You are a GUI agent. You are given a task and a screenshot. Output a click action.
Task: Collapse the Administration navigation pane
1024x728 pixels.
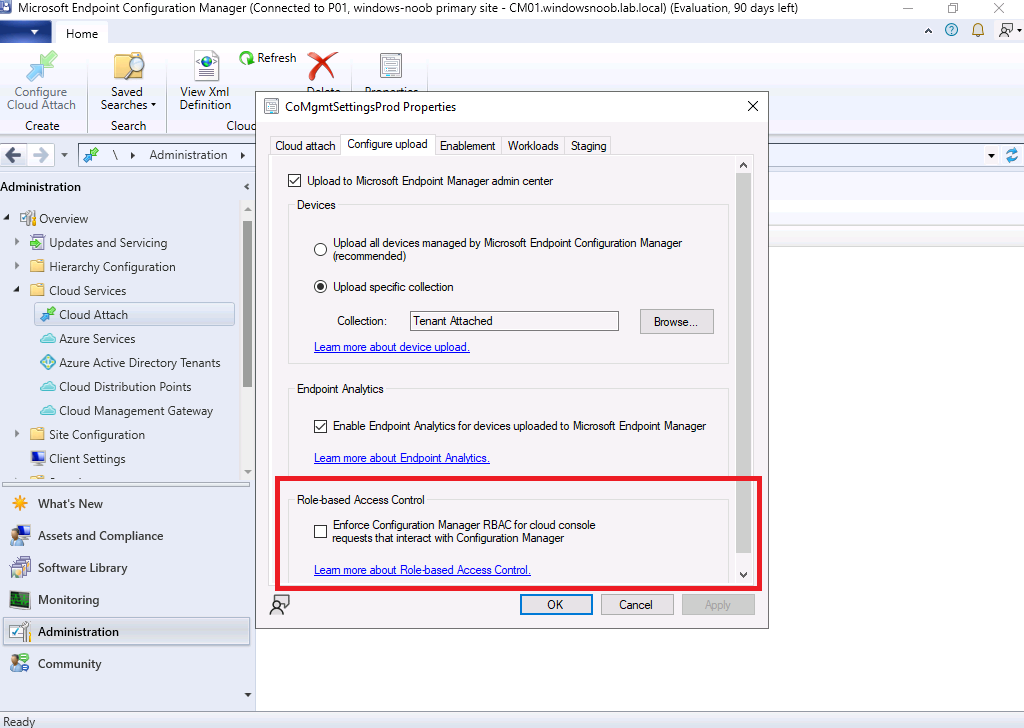point(246,187)
